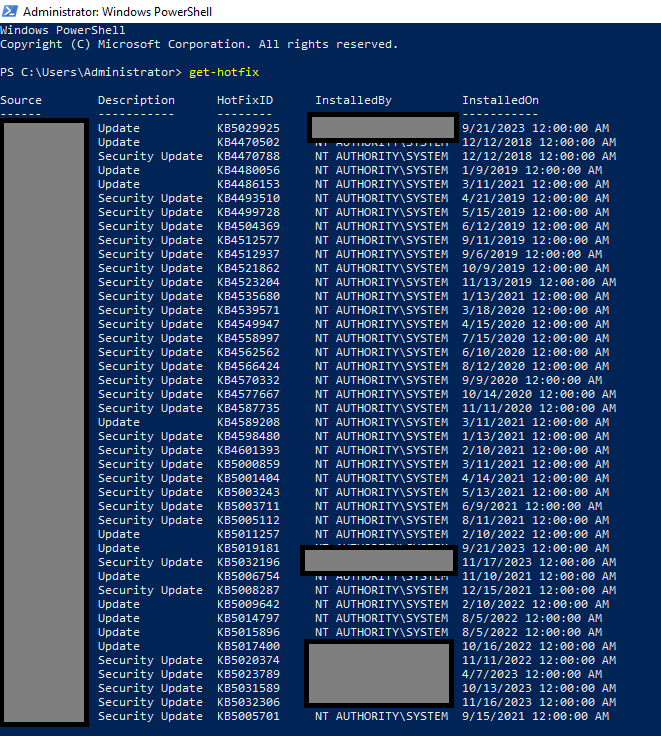Select hotfix ID KB4598480

[248, 437]
